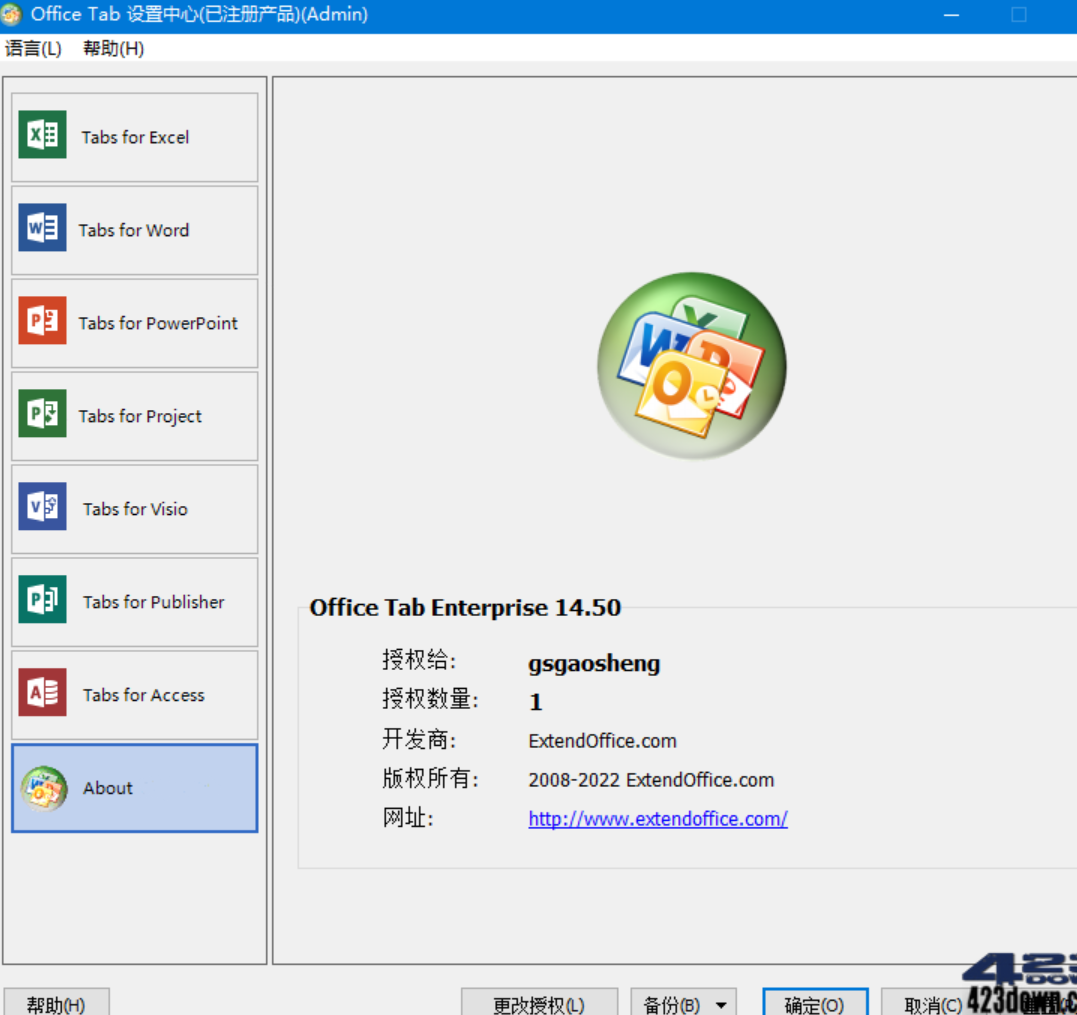This screenshot has height=1015, width=1077.
Task: Minimize the Office Tab window
Action: (951, 14)
